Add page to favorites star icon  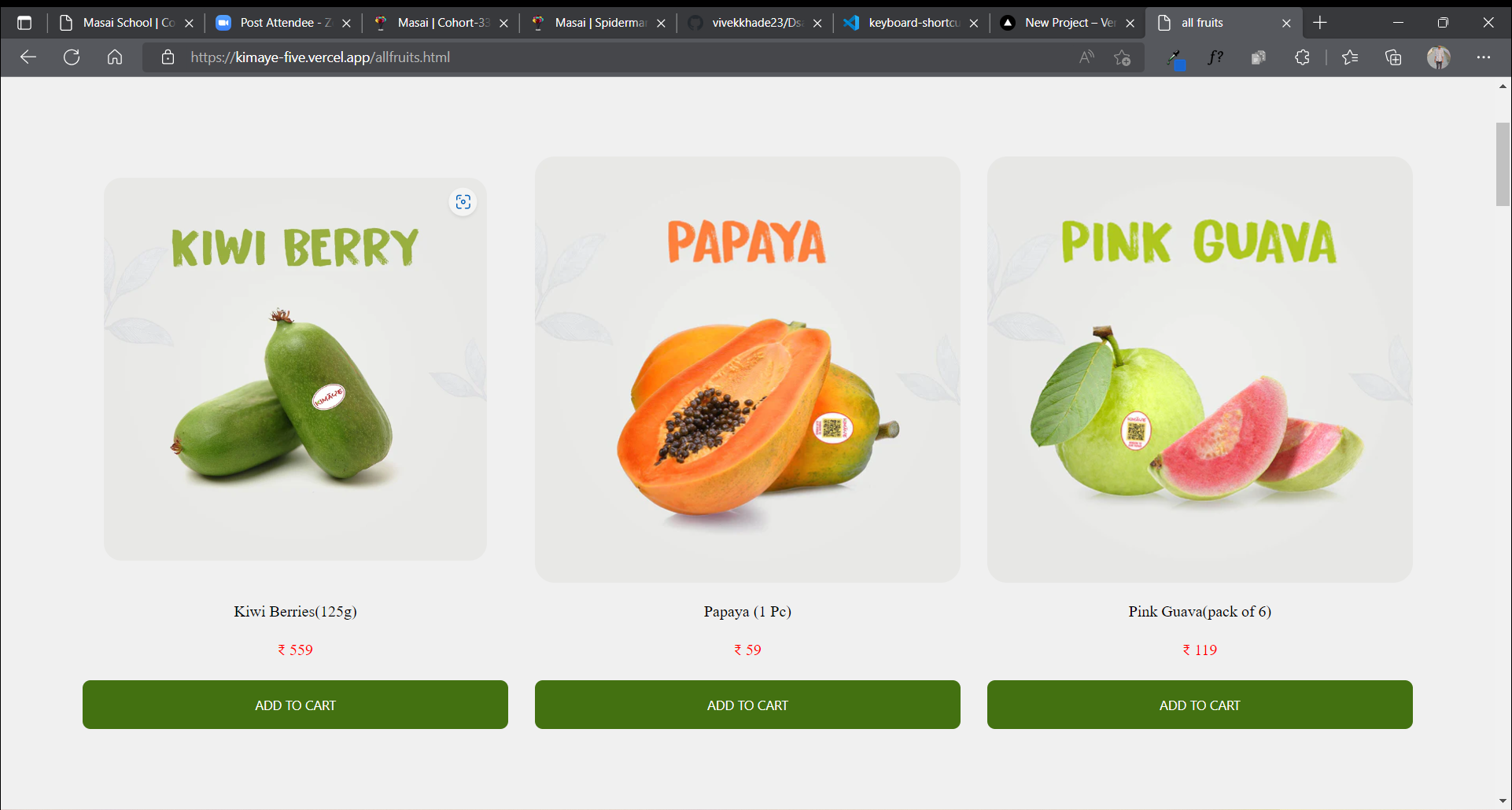(x=1123, y=57)
